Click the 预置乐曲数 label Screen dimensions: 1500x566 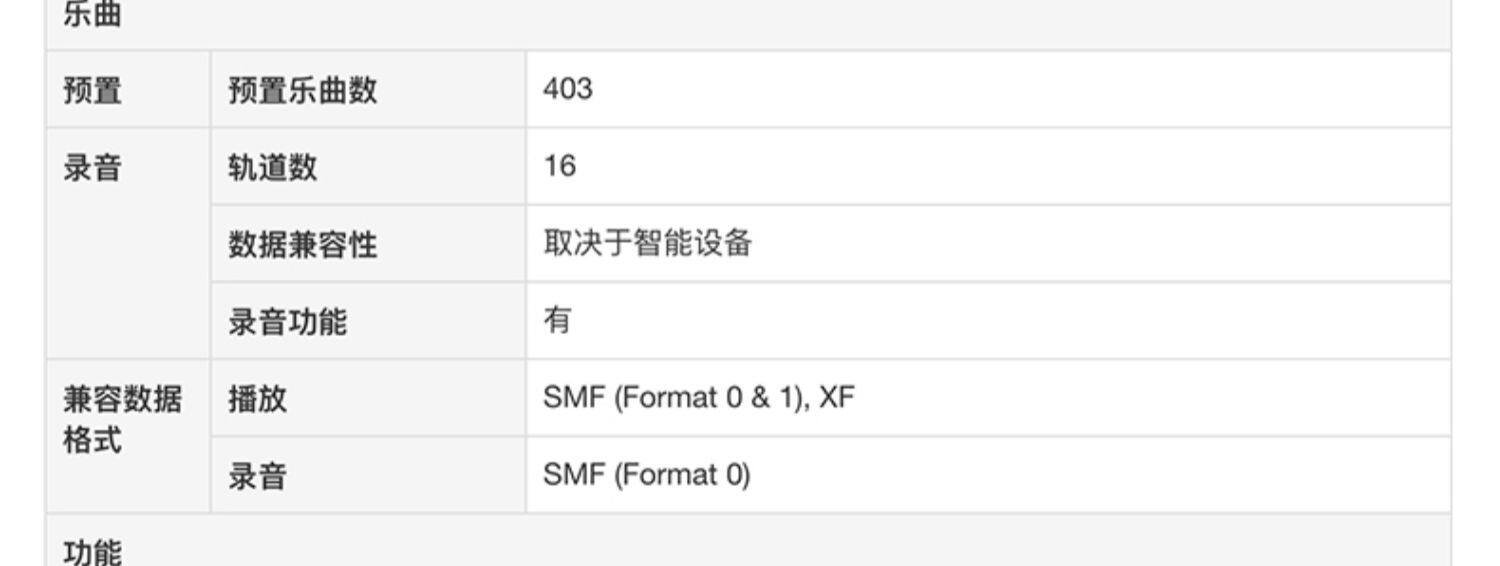click(x=302, y=90)
